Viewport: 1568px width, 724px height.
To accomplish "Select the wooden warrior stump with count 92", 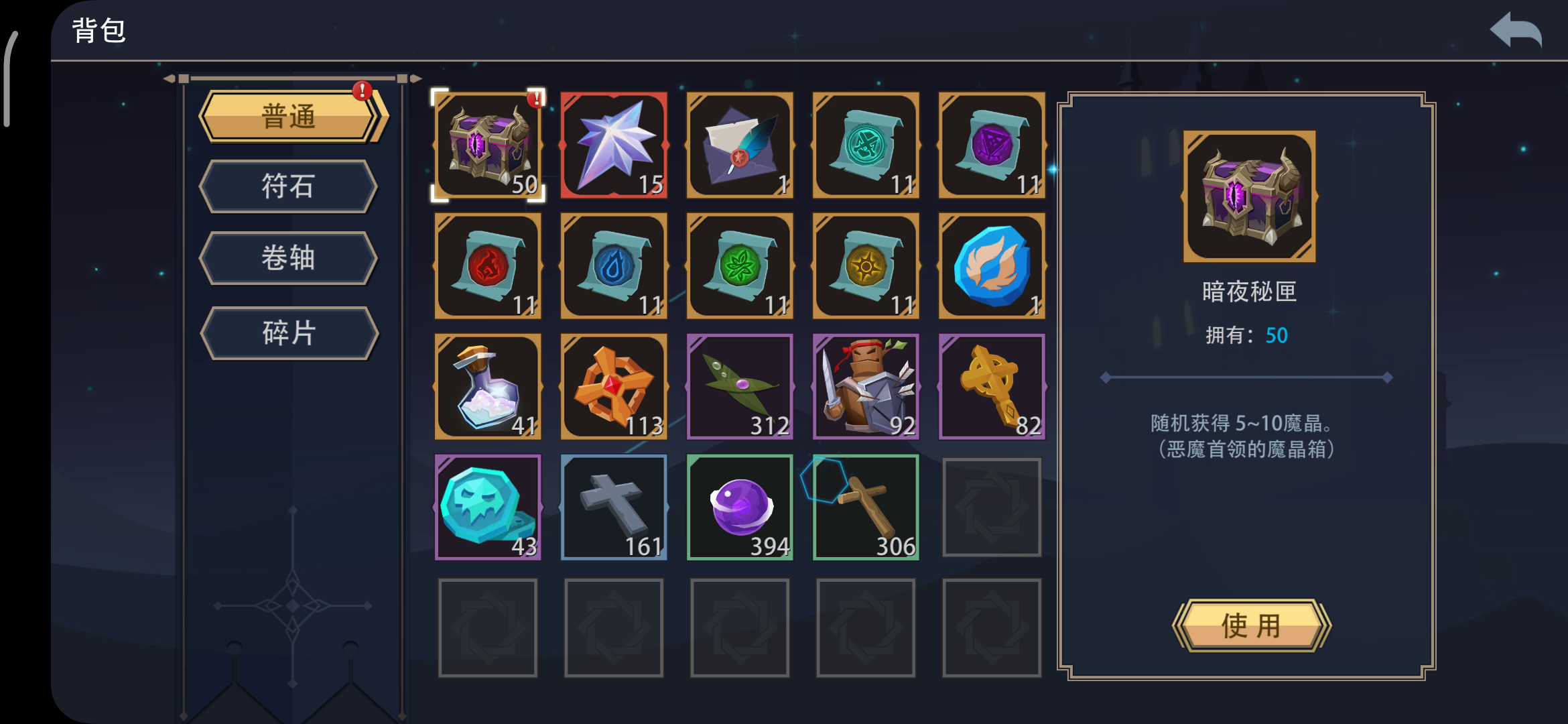I will pos(866,386).
